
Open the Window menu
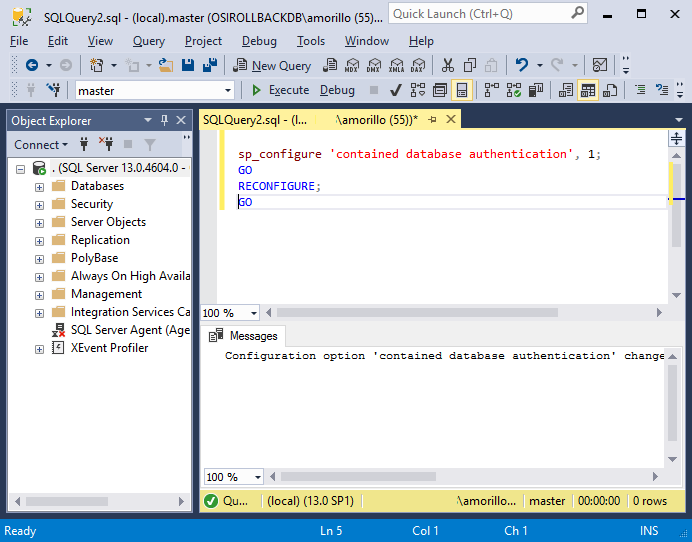(367, 41)
